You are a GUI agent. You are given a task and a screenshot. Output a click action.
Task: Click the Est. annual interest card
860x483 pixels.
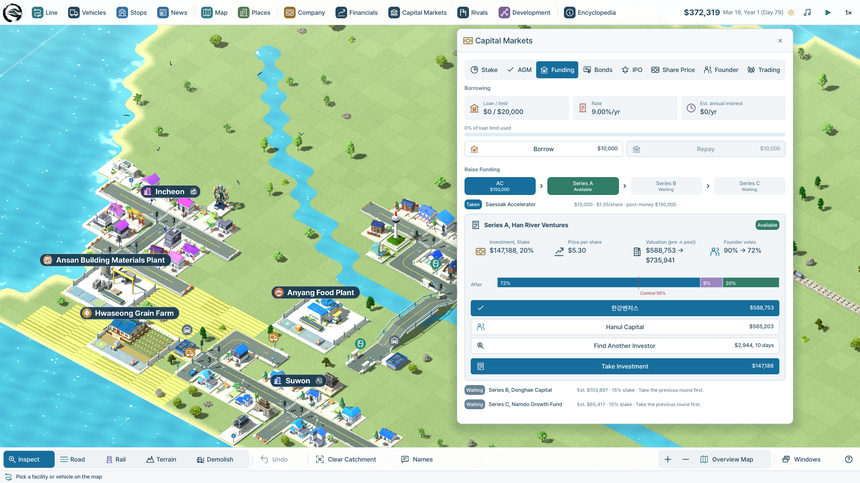[x=733, y=108]
